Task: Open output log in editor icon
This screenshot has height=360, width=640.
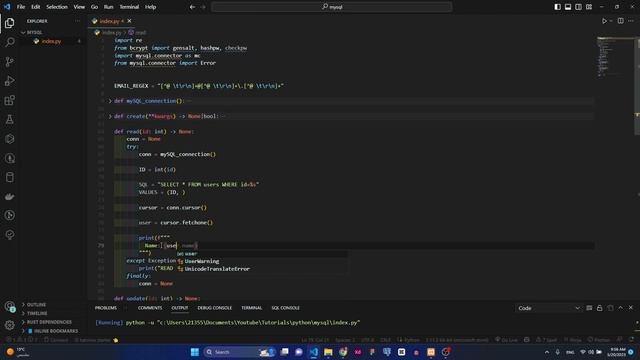Action: [610, 308]
